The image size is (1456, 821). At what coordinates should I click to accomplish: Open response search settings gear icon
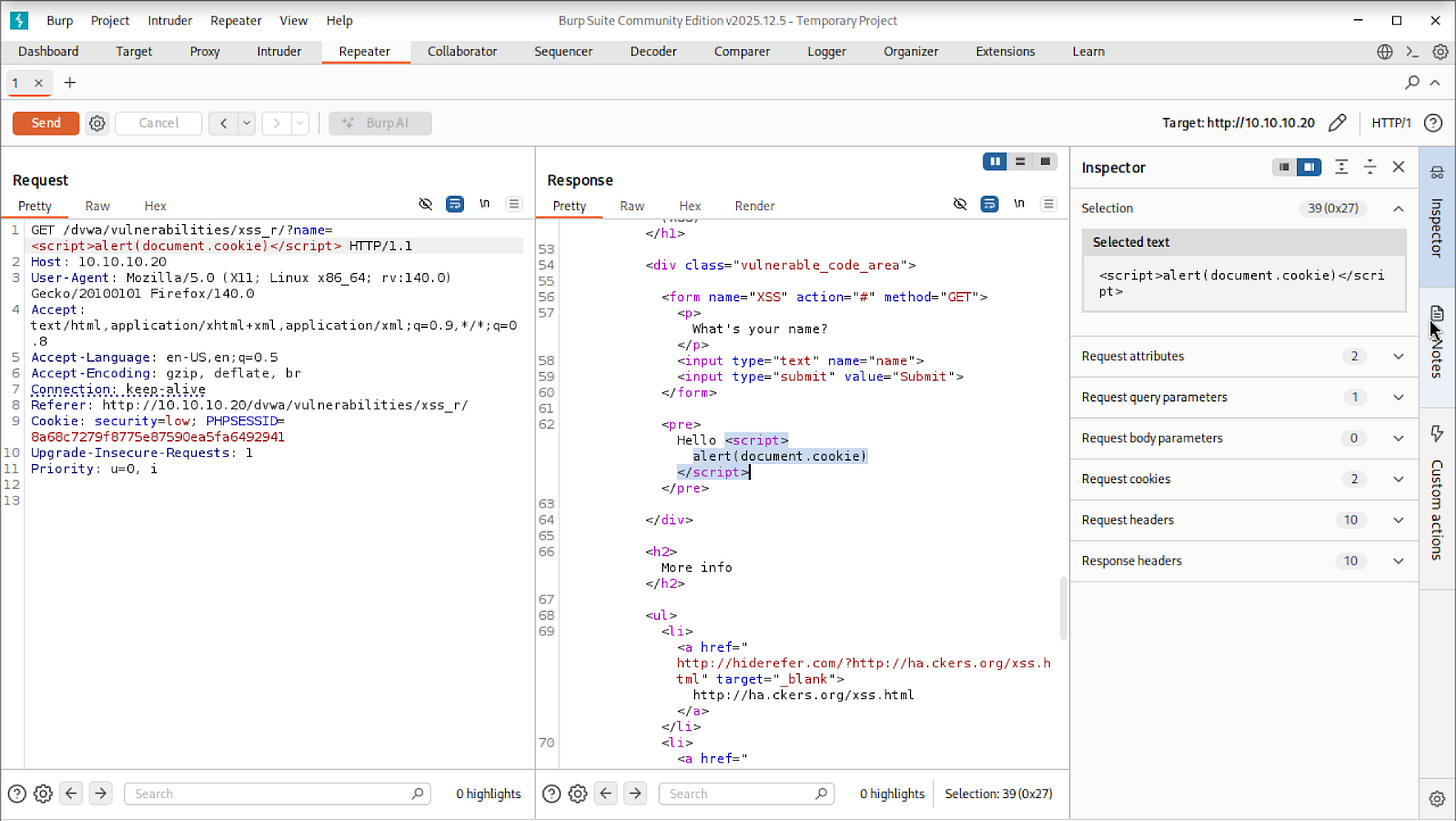pos(578,794)
